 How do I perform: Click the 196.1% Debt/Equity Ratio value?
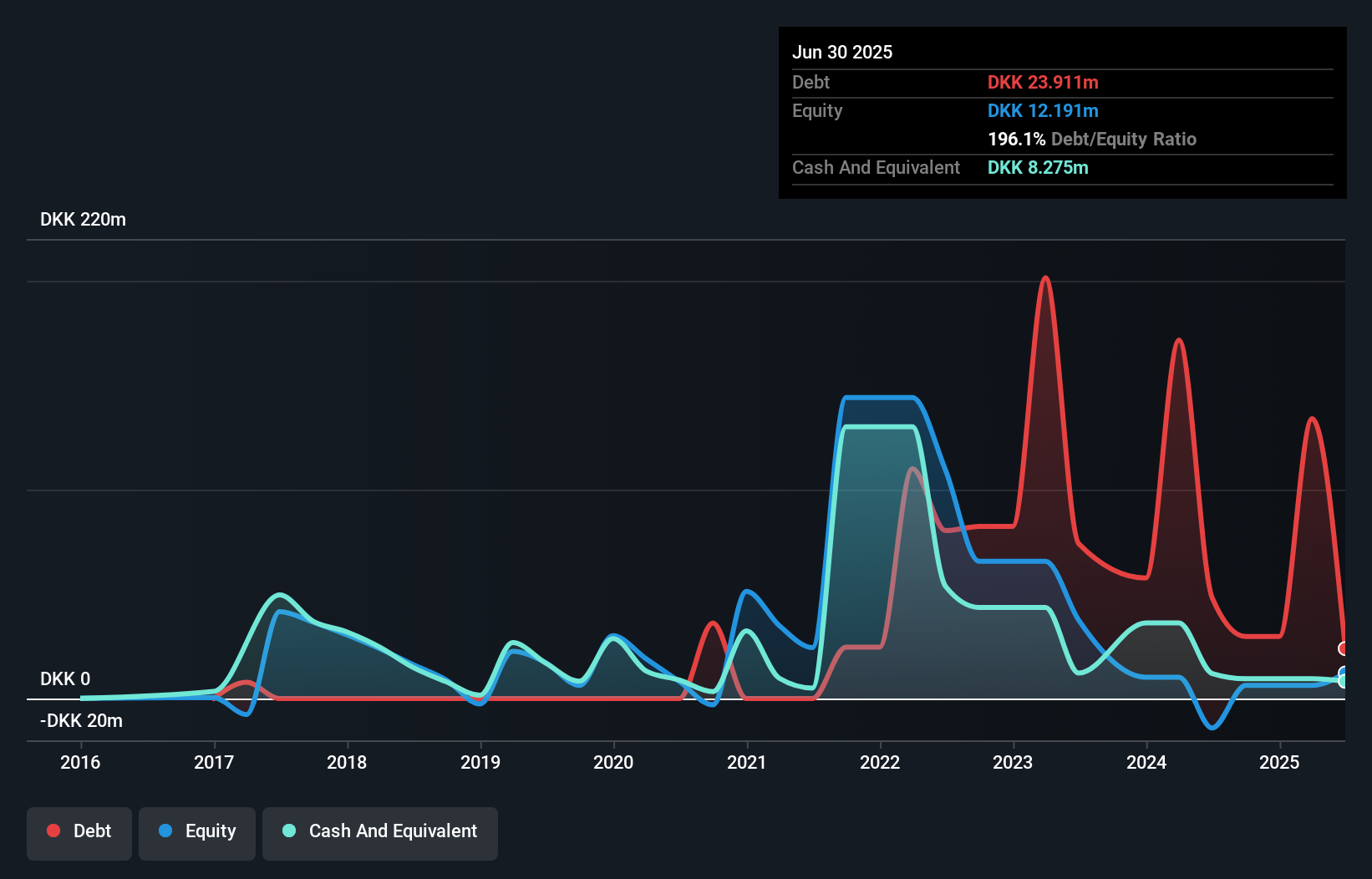1016,139
